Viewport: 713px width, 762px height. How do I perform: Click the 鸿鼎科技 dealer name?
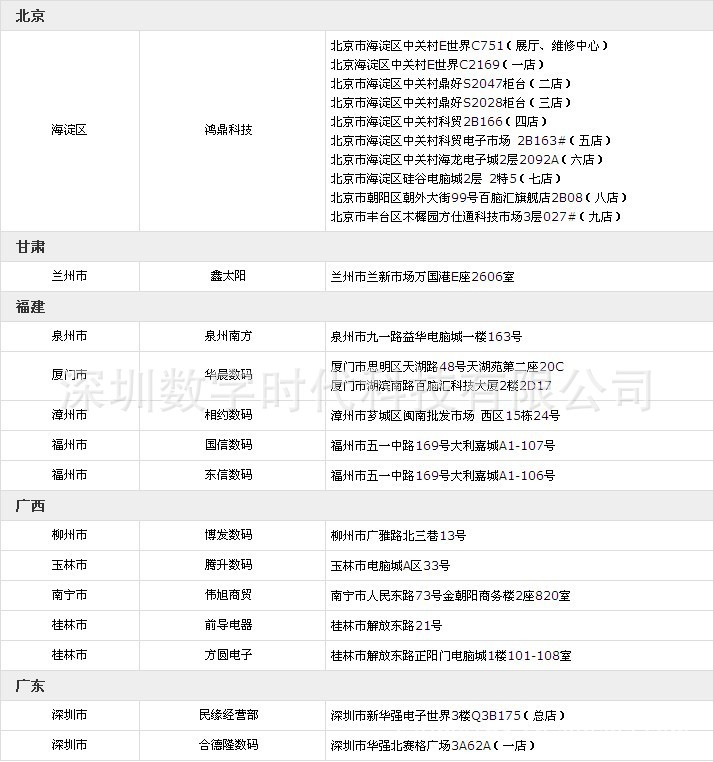(228, 130)
